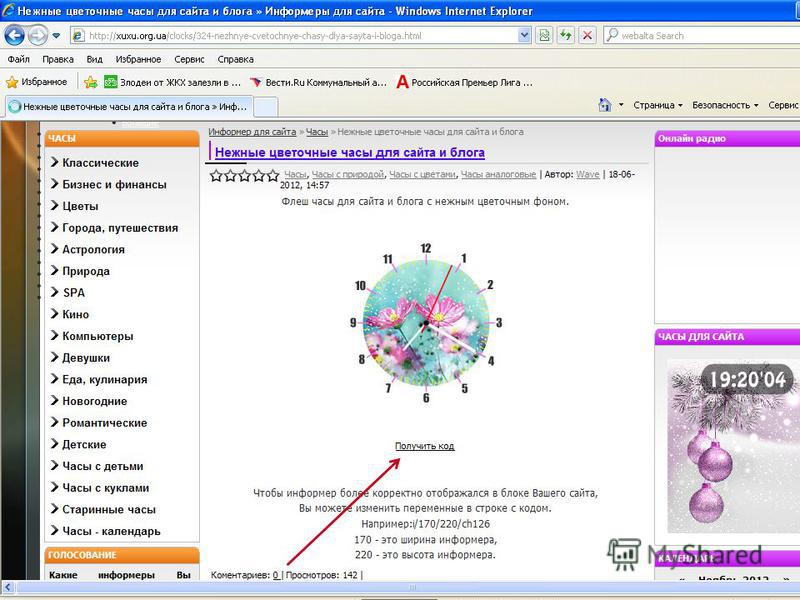Expand the address bar URL history dropdown
Image resolution: width=800 pixels, height=600 pixels.
tap(524, 35)
